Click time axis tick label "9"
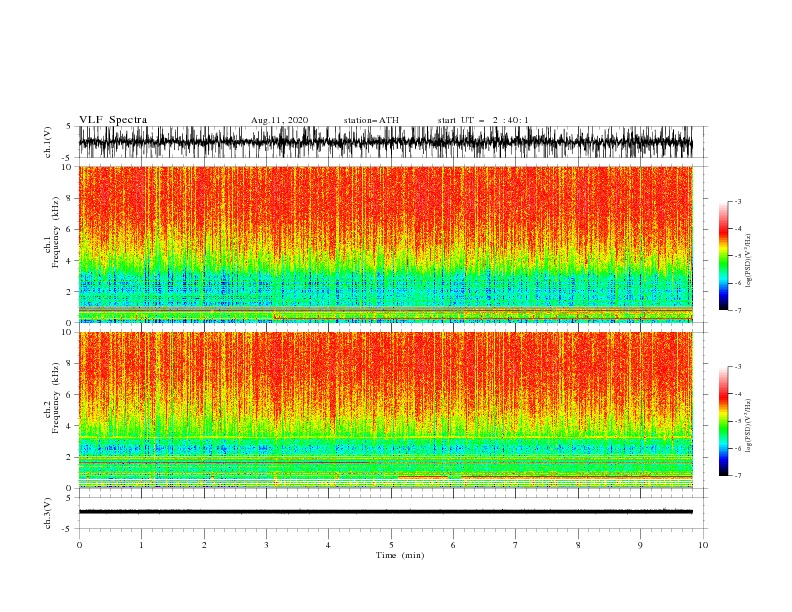This screenshot has height=612, width=792. pos(640,545)
